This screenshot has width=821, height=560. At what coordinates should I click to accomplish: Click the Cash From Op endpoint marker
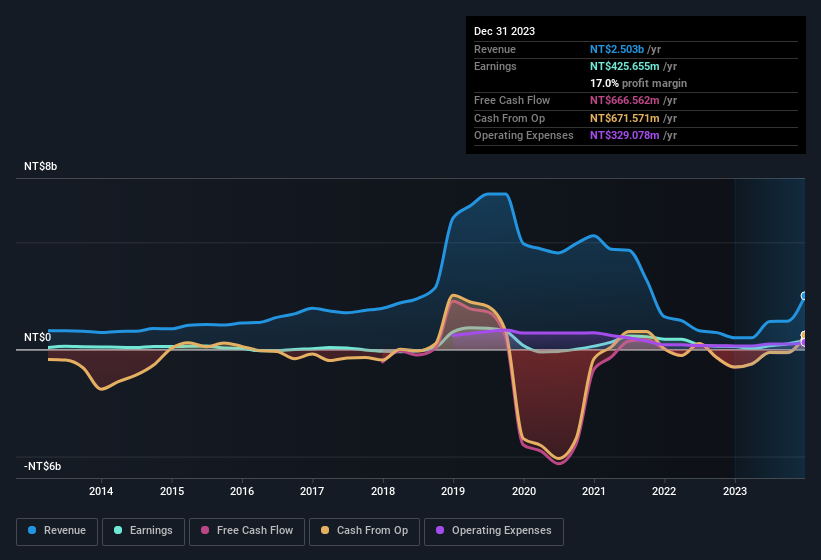coord(804,336)
